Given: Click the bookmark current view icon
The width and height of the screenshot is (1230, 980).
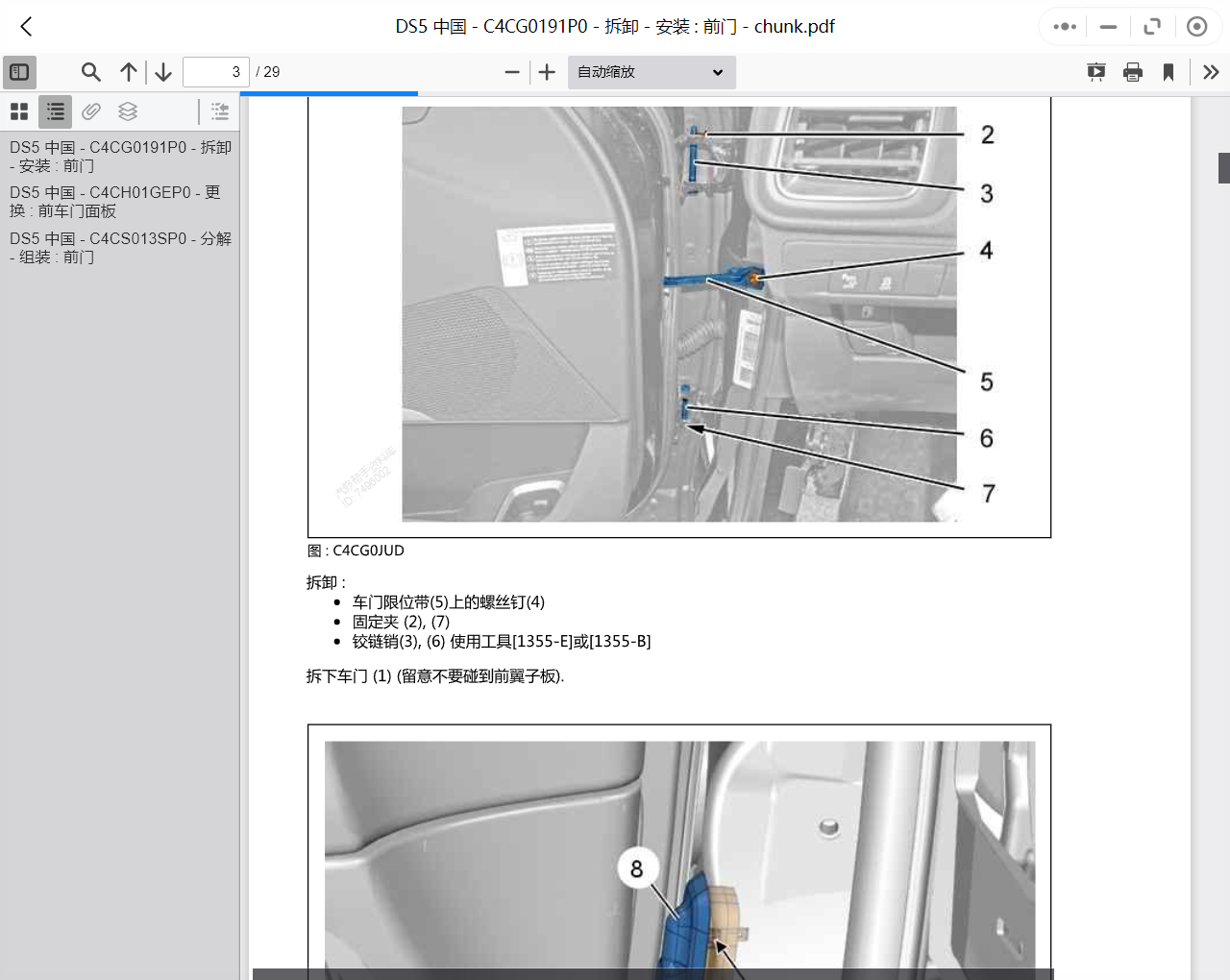Looking at the screenshot, I should pyautogui.click(x=1168, y=72).
